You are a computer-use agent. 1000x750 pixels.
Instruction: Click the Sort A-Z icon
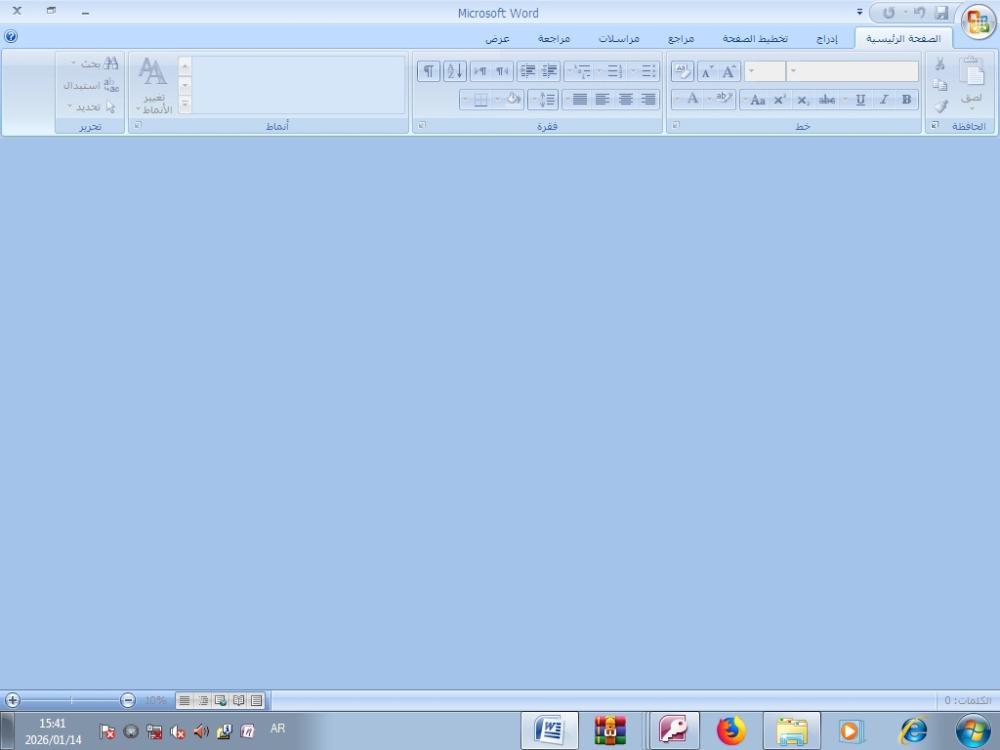[x=455, y=71]
